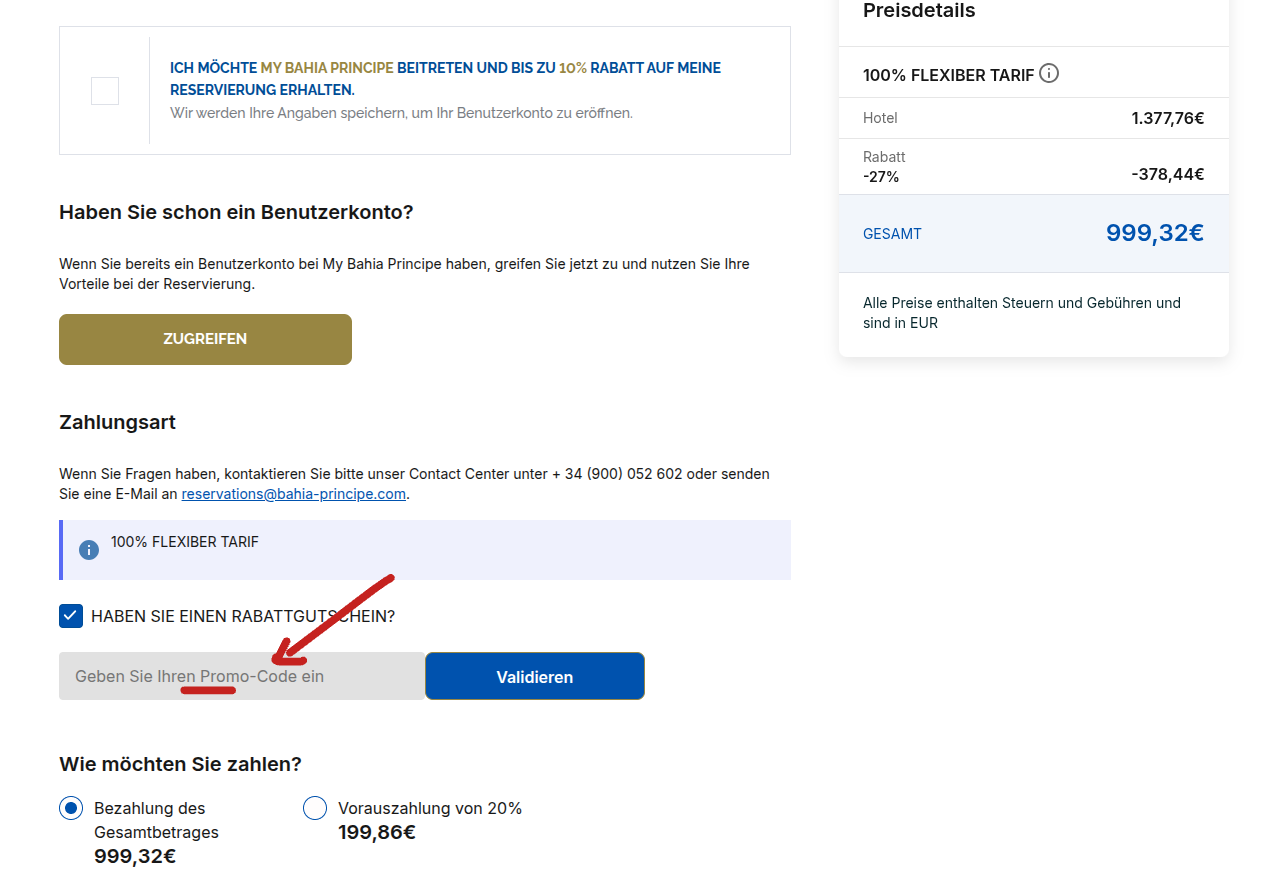Click Validieren to apply the promo code
1267x883 pixels.
[x=534, y=676]
